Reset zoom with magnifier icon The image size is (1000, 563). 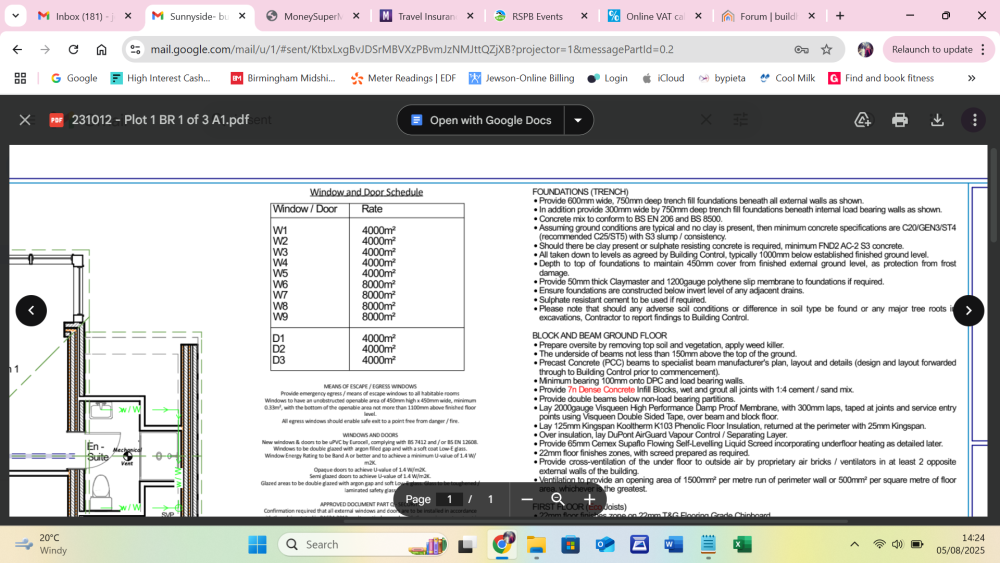pyautogui.click(x=557, y=499)
